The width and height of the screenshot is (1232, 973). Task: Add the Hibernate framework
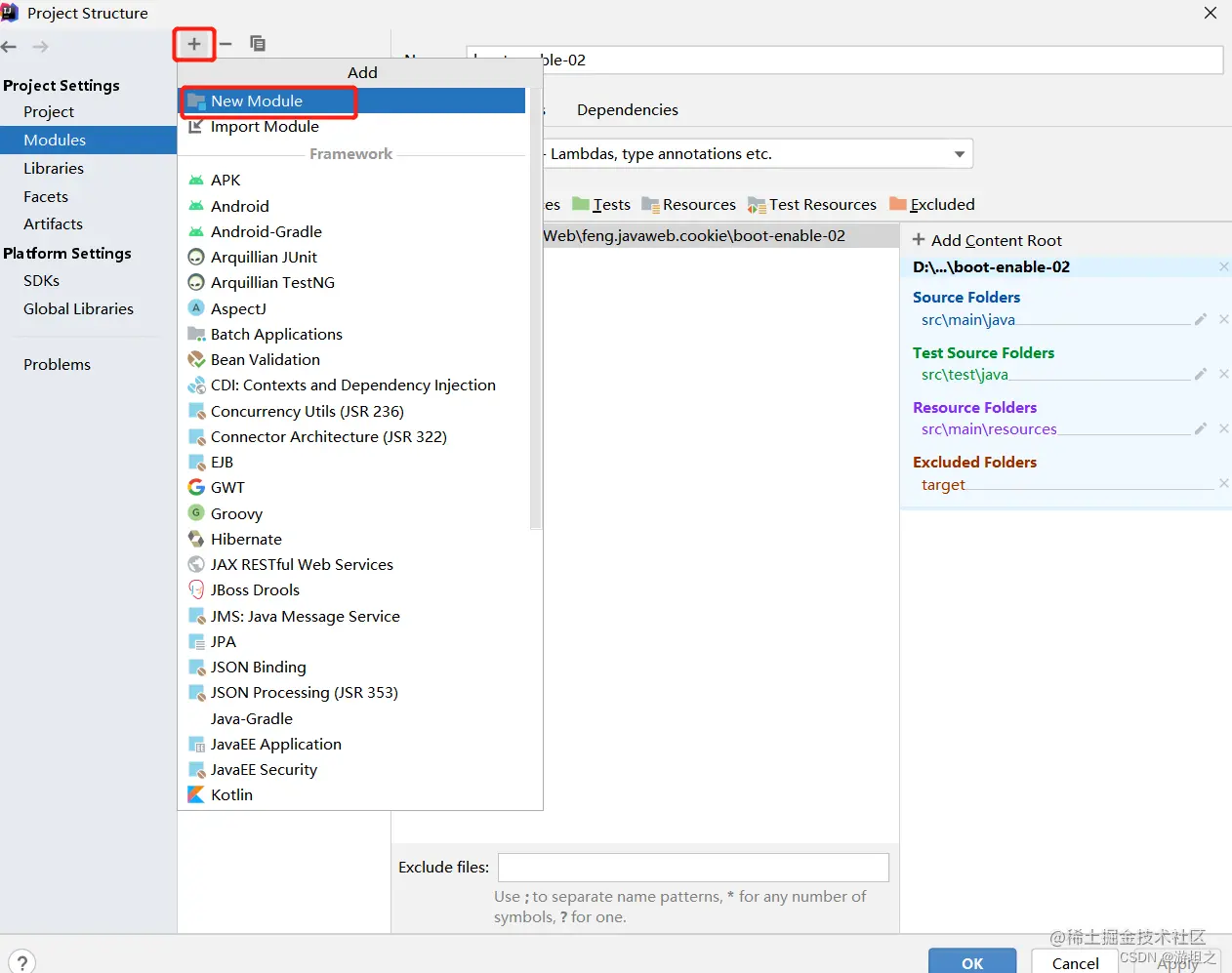tap(352, 539)
